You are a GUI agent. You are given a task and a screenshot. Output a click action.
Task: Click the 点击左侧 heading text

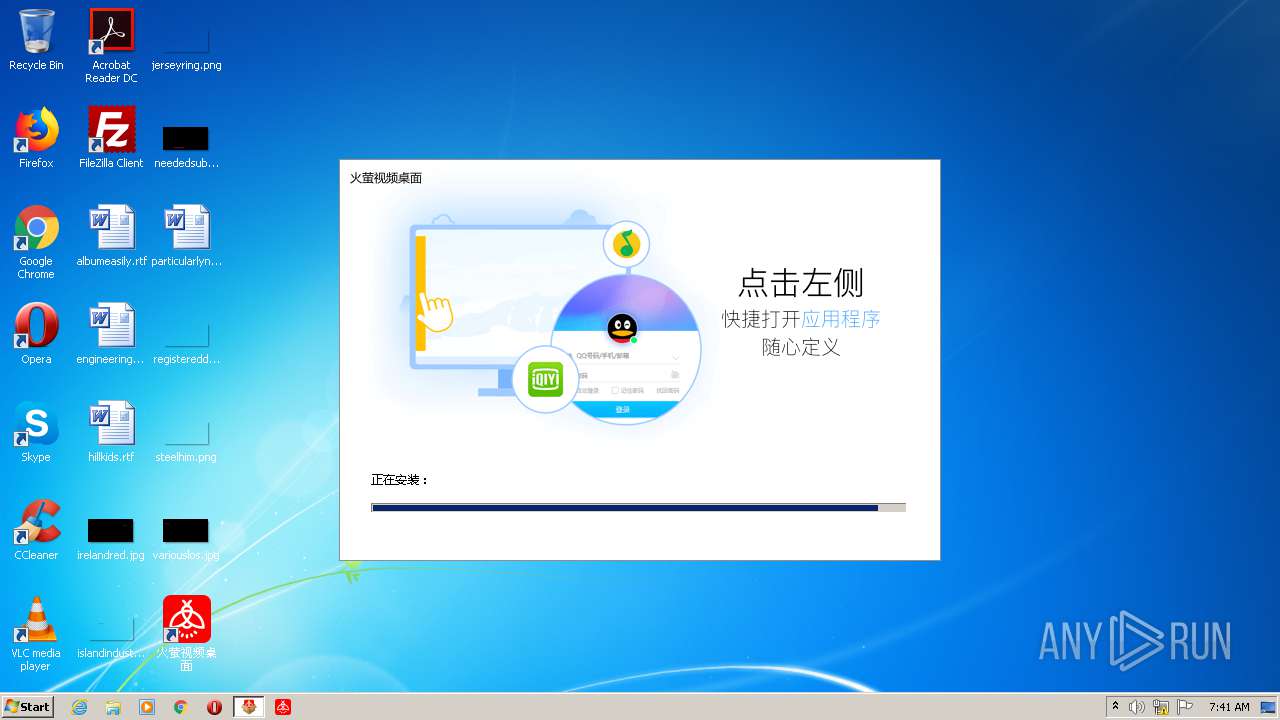(801, 283)
